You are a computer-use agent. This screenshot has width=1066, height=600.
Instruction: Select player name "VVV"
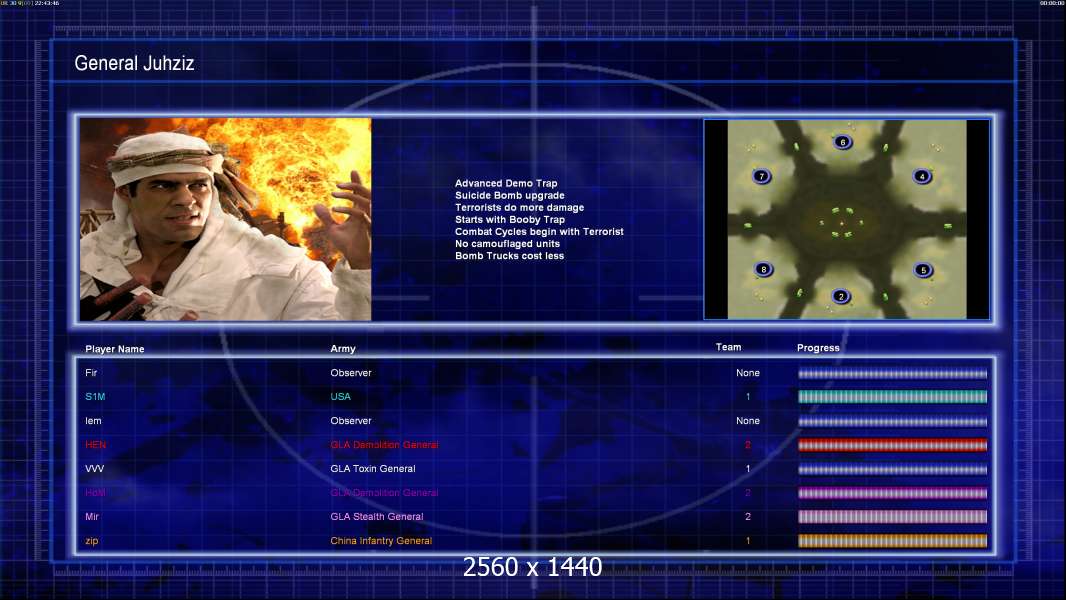(94, 469)
